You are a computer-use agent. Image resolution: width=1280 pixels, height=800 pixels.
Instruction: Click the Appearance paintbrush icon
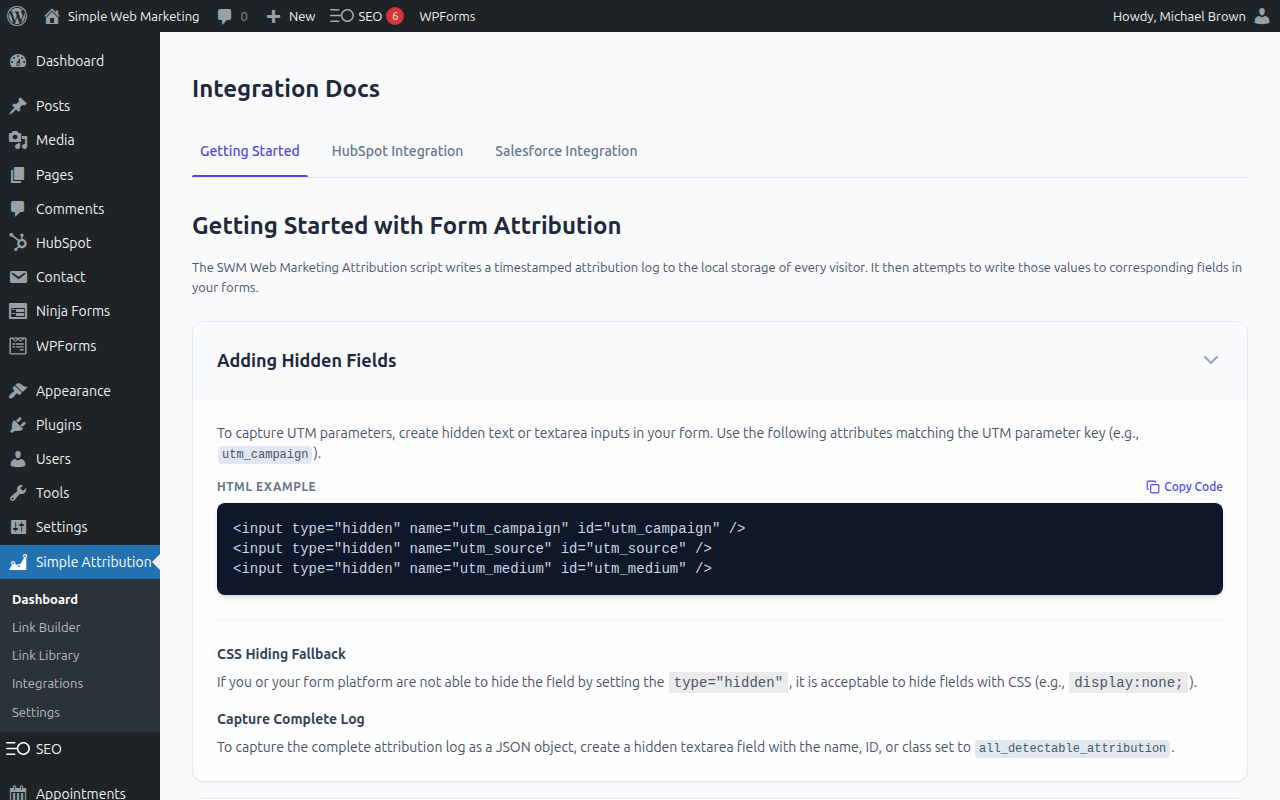[x=18, y=391]
